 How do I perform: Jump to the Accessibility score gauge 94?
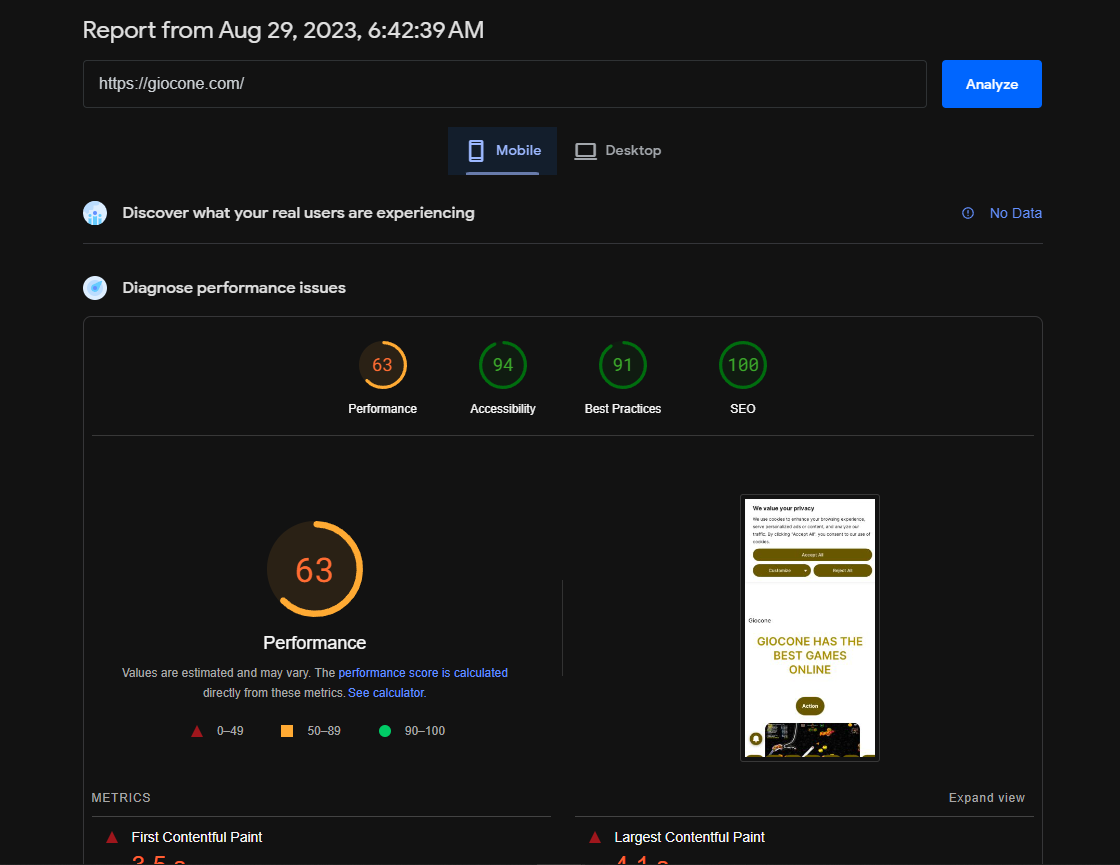(503, 365)
